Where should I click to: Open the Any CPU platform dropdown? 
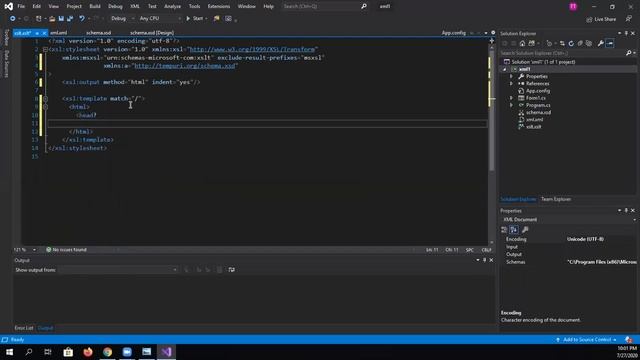click(x=160, y=18)
